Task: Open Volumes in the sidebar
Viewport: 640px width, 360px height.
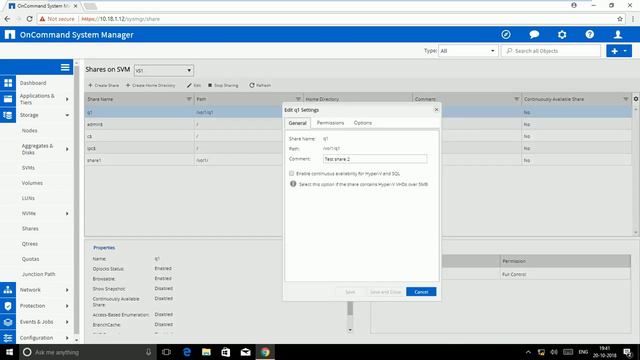Action: pos(32,183)
